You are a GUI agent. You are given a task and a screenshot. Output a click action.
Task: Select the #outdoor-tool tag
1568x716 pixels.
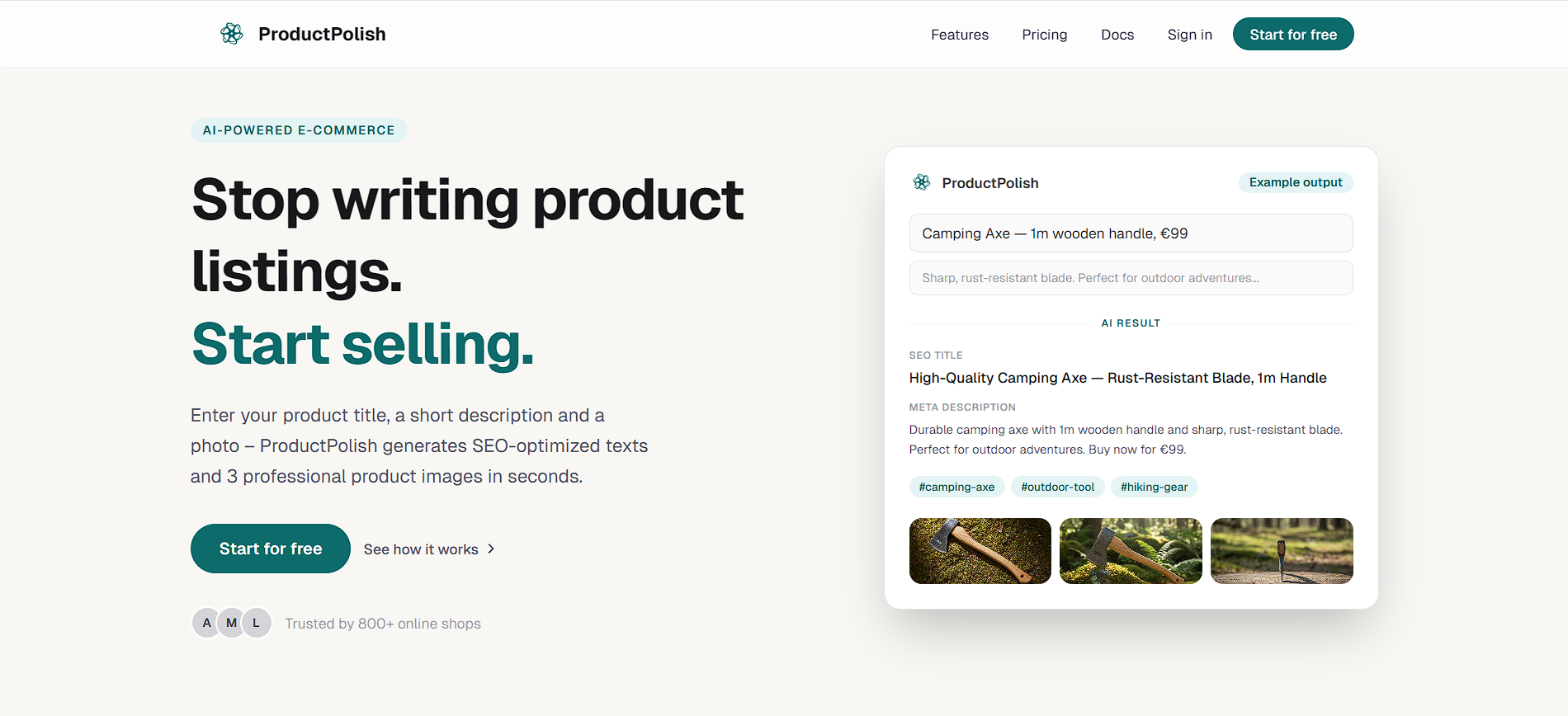(x=1058, y=487)
